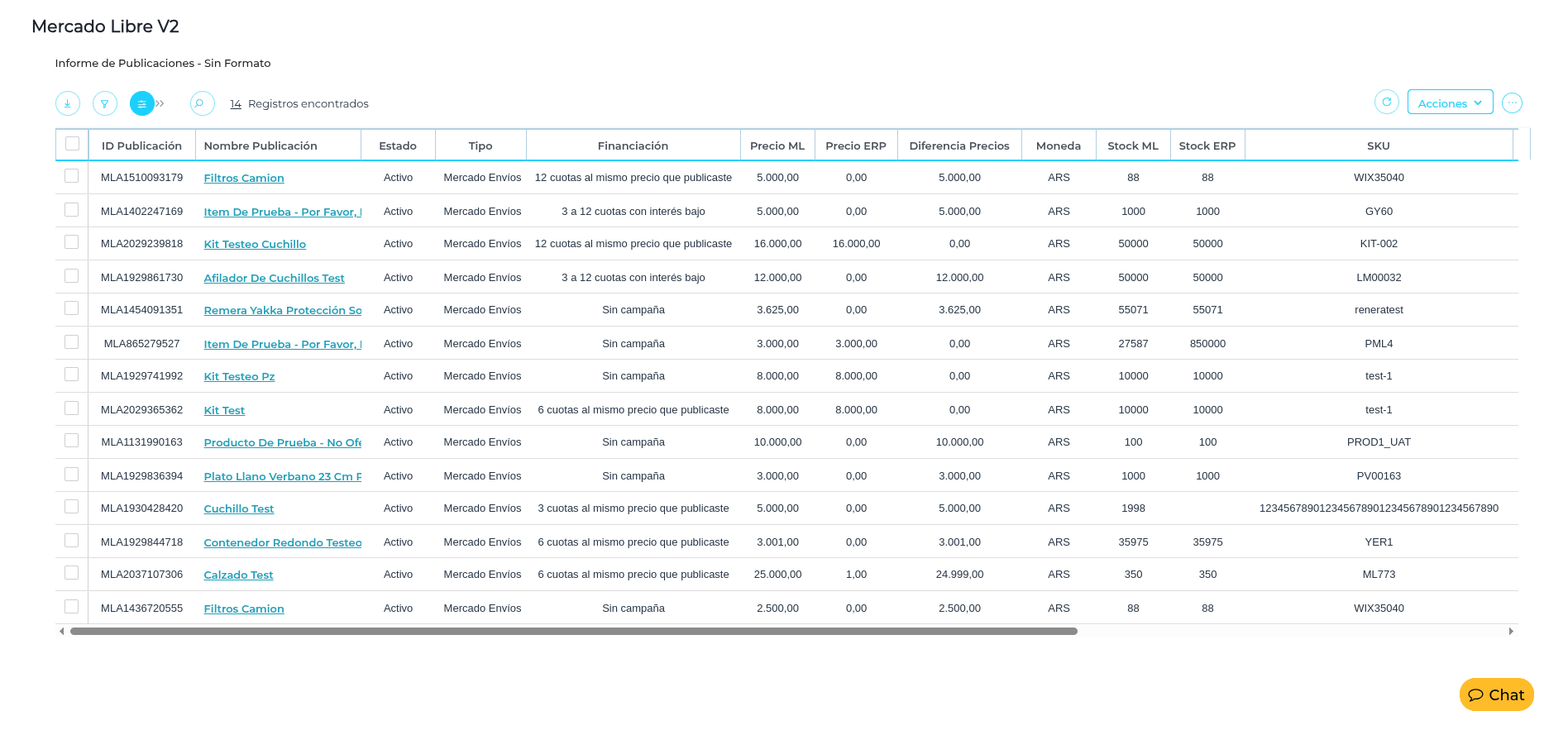The image size is (1568, 735).
Task: Click the Diferencia Precios column header
Action: coord(959,146)
